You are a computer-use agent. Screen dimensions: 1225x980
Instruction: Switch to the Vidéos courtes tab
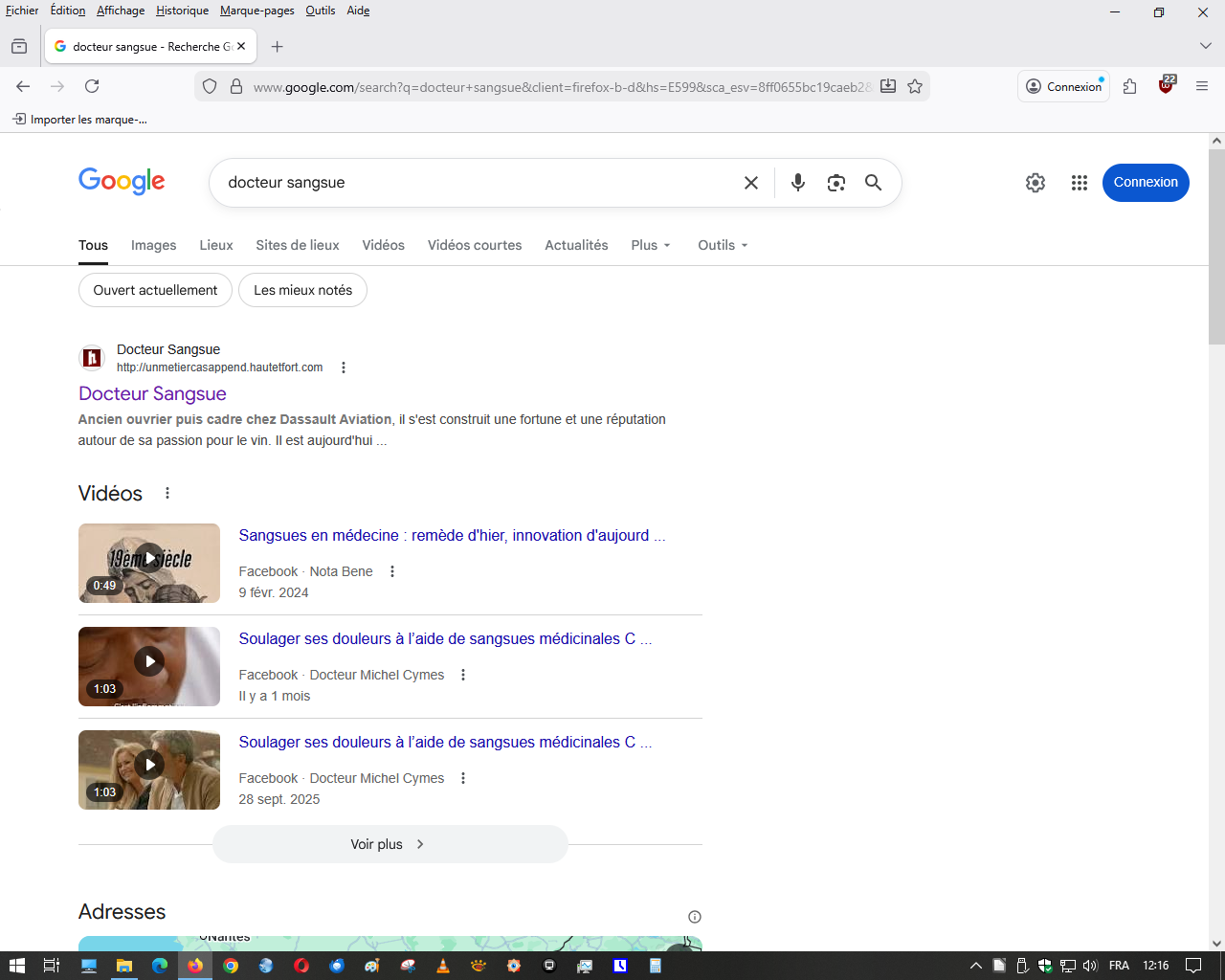475,246
